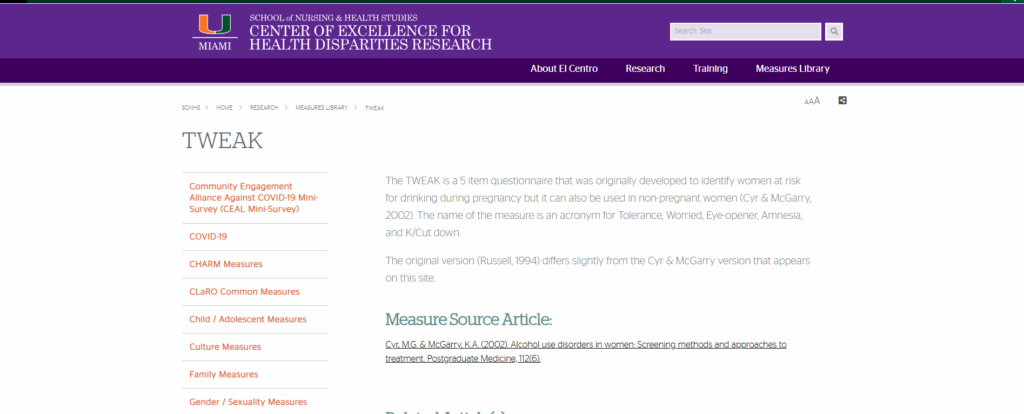Click the search magnifier button
This screenshot has width=1024, height=414.
[833, 31]
